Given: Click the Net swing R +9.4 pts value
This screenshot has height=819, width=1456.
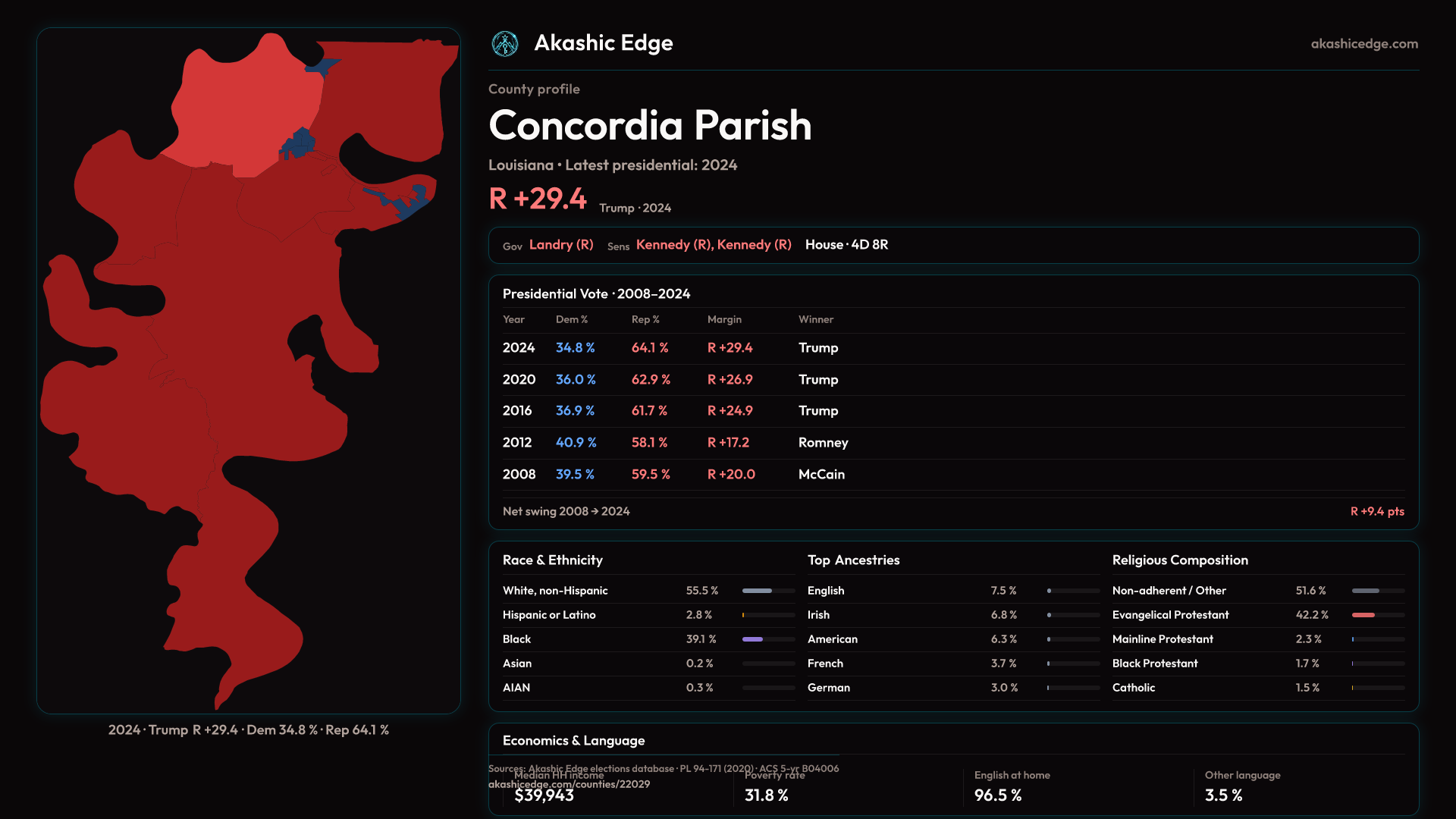Looking at the screenshot, I should 1376,512.
